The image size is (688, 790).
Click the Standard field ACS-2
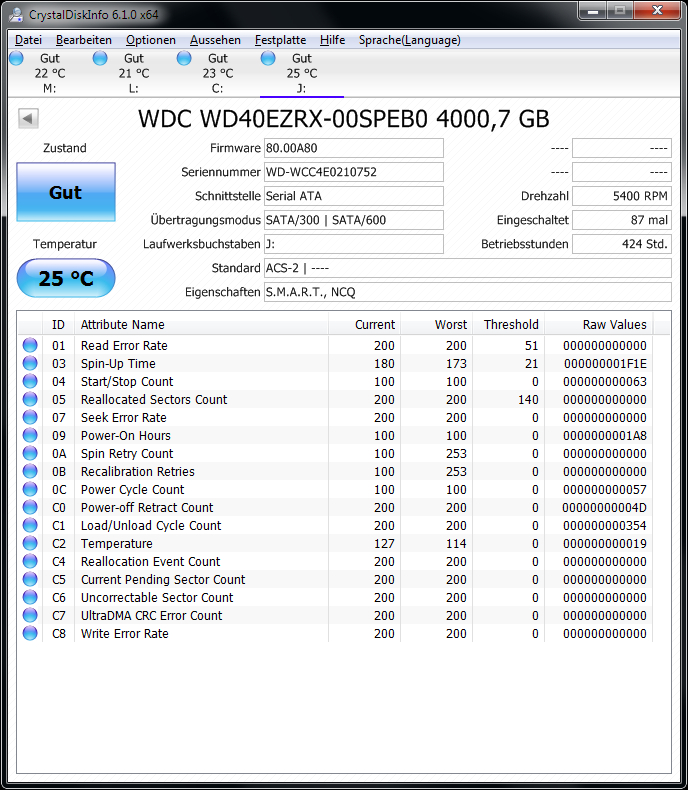tap(467, 268)
